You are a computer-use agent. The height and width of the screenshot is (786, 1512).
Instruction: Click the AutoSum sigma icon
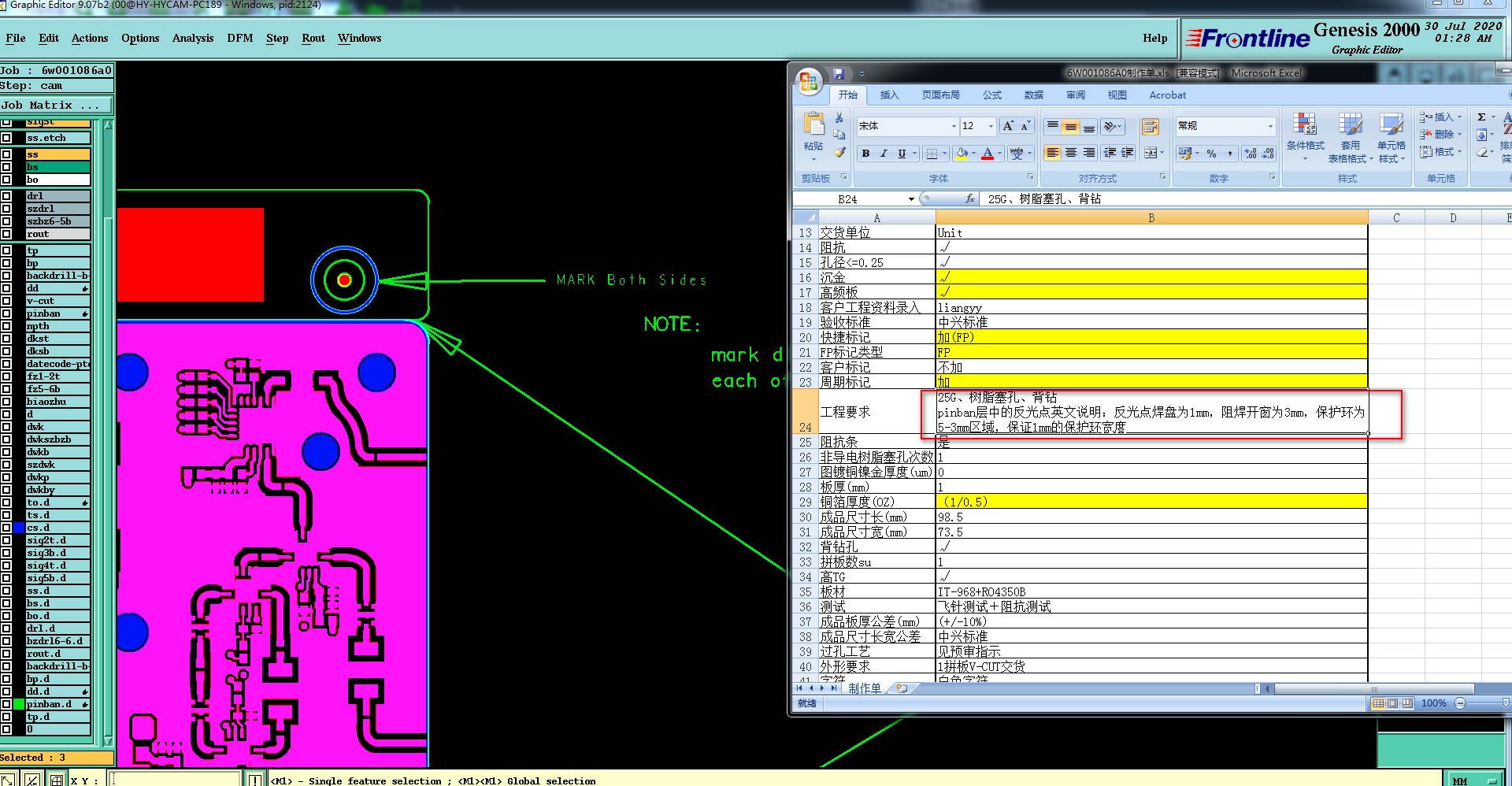(1481, 117)
